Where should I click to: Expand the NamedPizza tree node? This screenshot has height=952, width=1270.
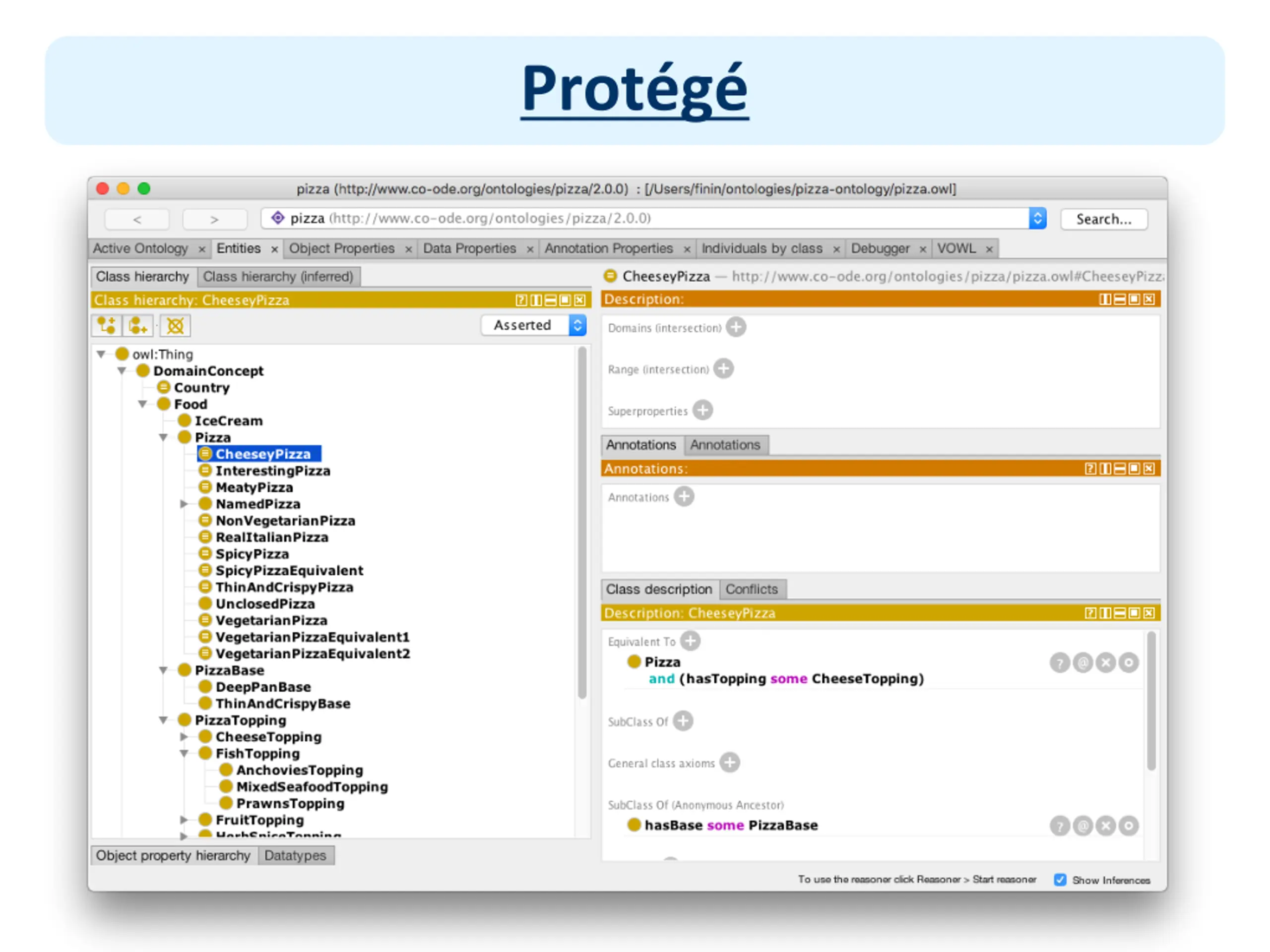click(x=184, y=504)
